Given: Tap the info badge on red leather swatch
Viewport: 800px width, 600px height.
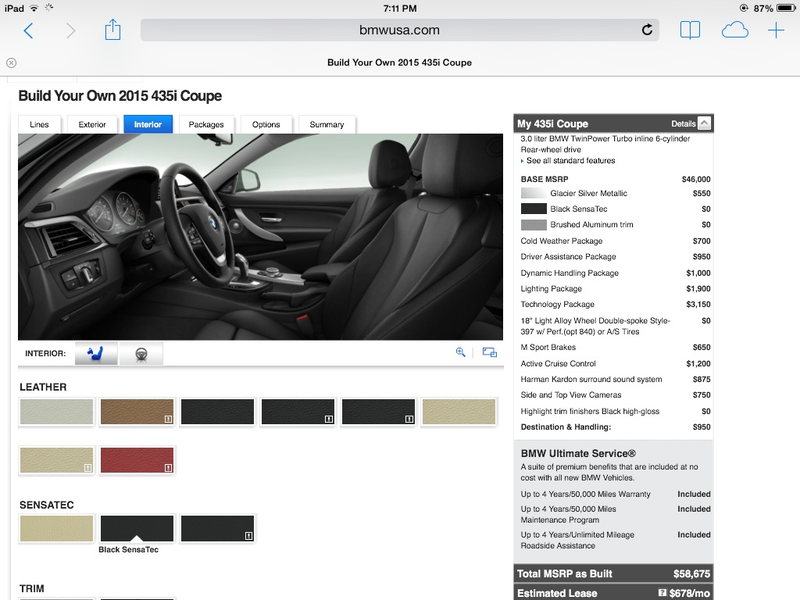Looking at the screenshot, I should coord(168,467).
